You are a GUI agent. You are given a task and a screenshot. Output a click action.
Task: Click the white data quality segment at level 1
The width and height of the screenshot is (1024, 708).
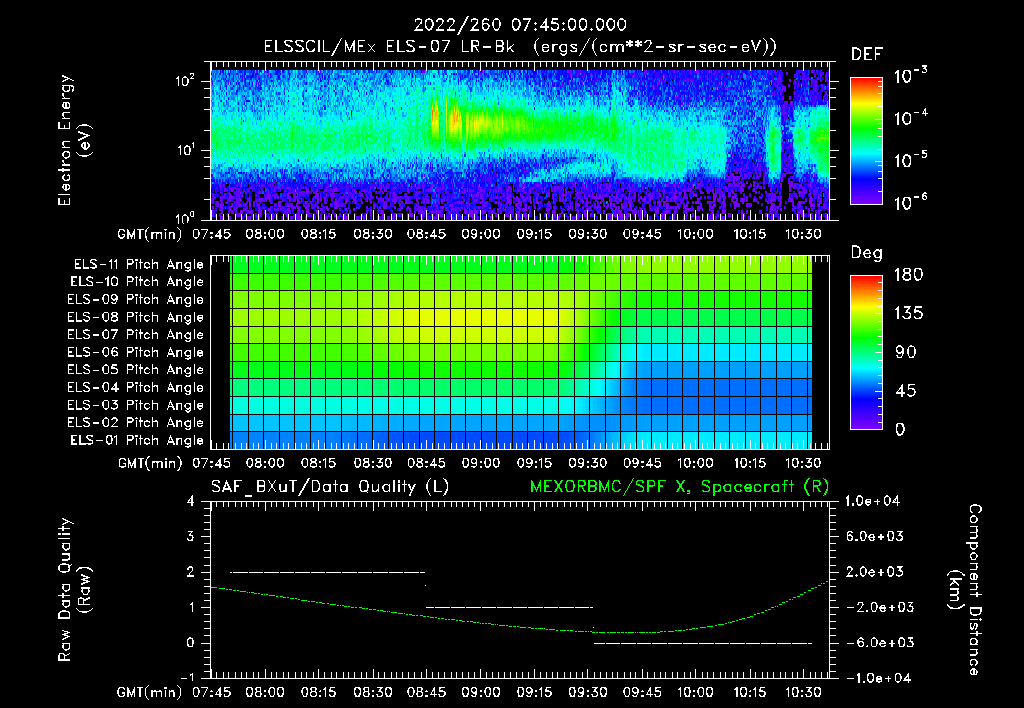coord(509,607)
